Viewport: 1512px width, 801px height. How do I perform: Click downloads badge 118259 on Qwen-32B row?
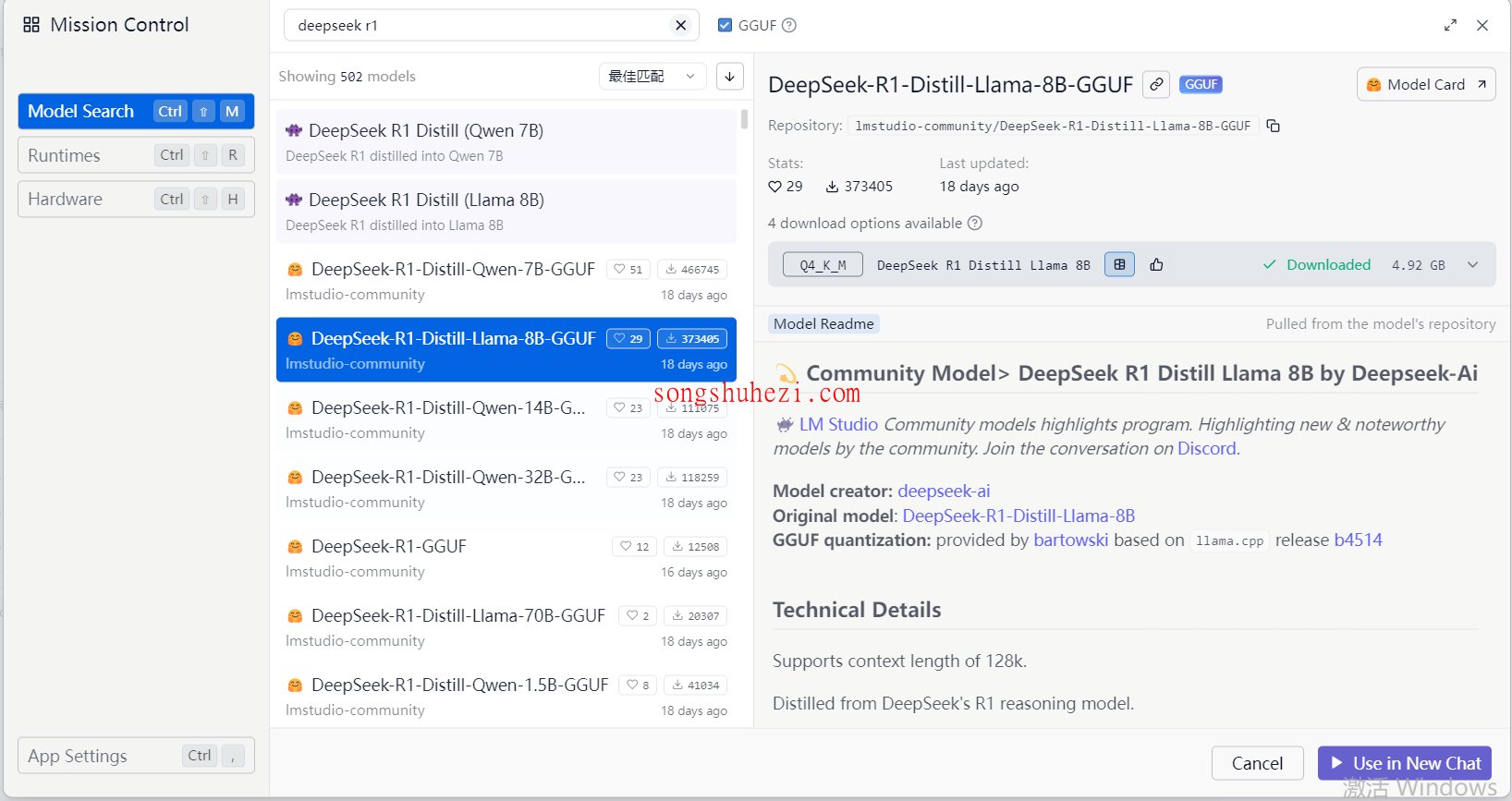pyautogui.click(x=692, y=478)
